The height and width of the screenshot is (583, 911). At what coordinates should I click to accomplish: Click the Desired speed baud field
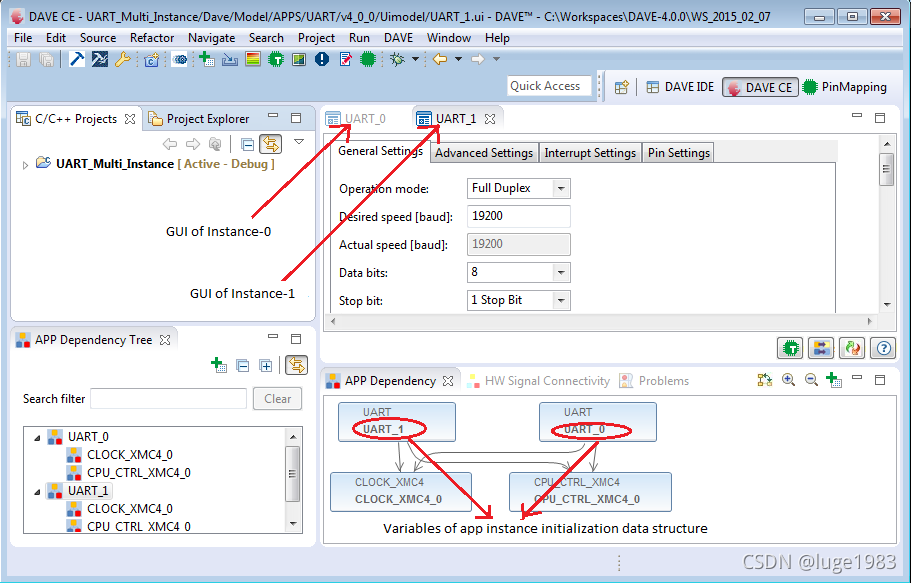(518, 216)
